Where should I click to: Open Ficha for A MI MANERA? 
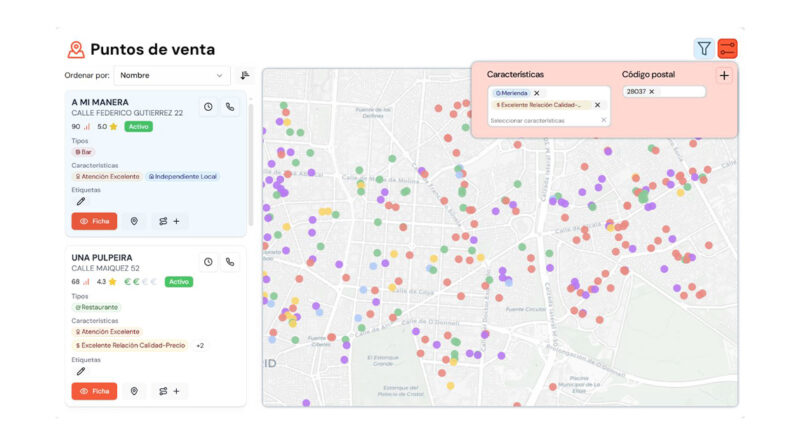94,221
